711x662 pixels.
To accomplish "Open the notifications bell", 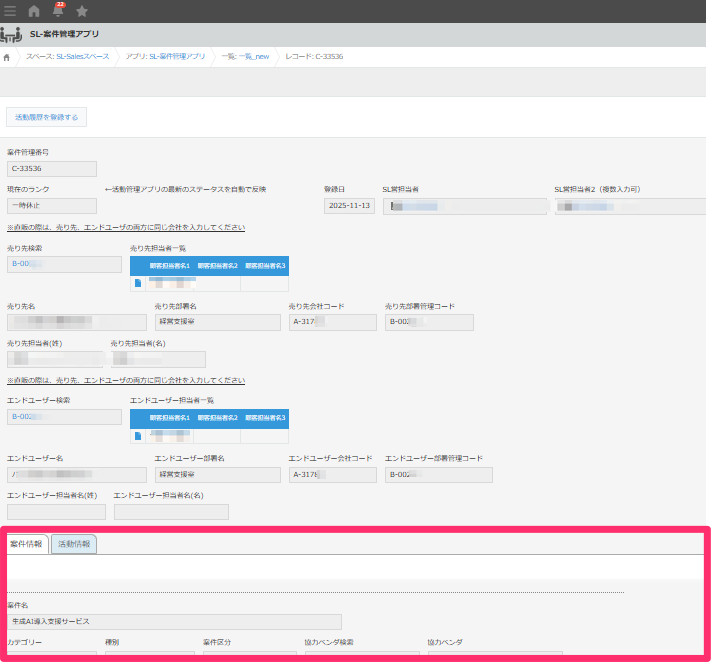I will [x=58, y=11].
